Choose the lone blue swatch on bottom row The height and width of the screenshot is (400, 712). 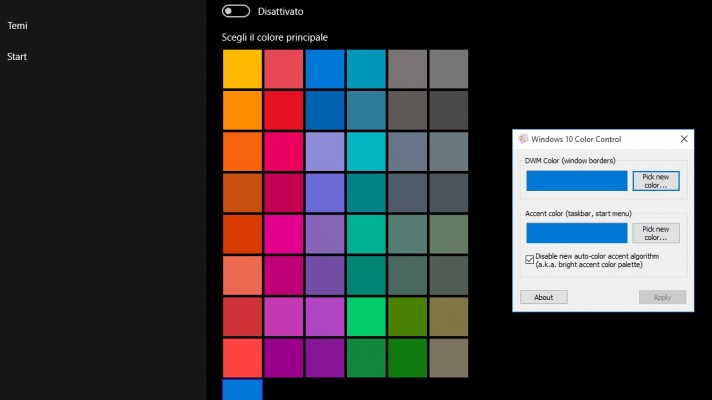pyautogui.click(x=242, y=390)
